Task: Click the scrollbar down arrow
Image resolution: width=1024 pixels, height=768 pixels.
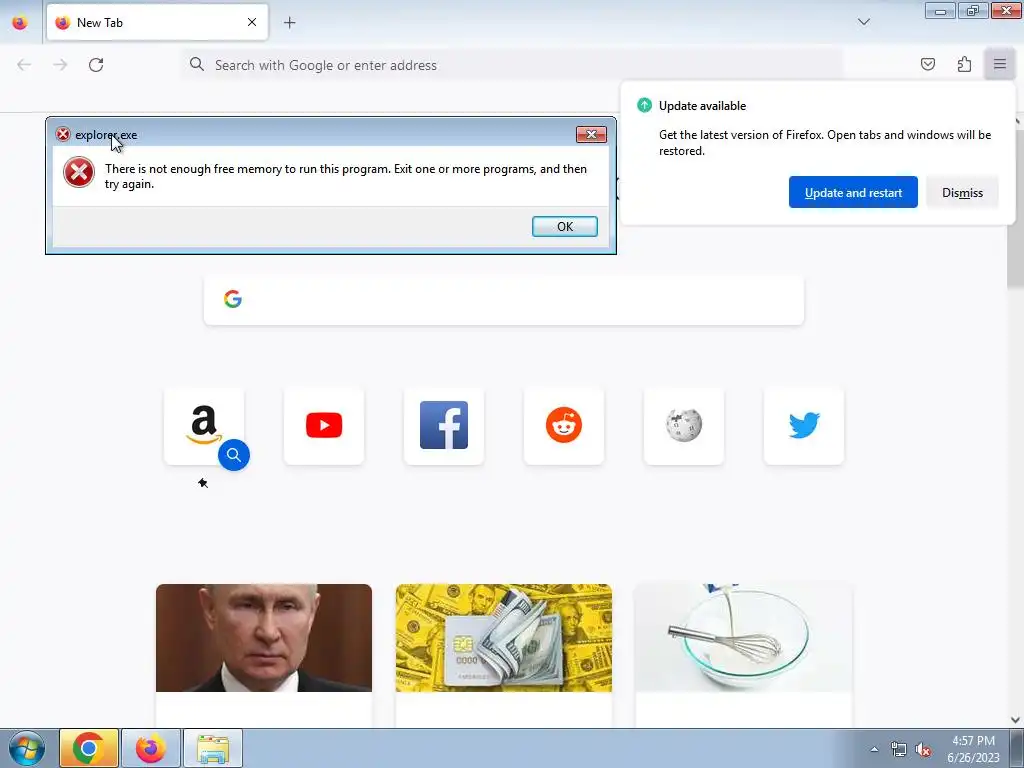Action: [x=1015, y=720]
